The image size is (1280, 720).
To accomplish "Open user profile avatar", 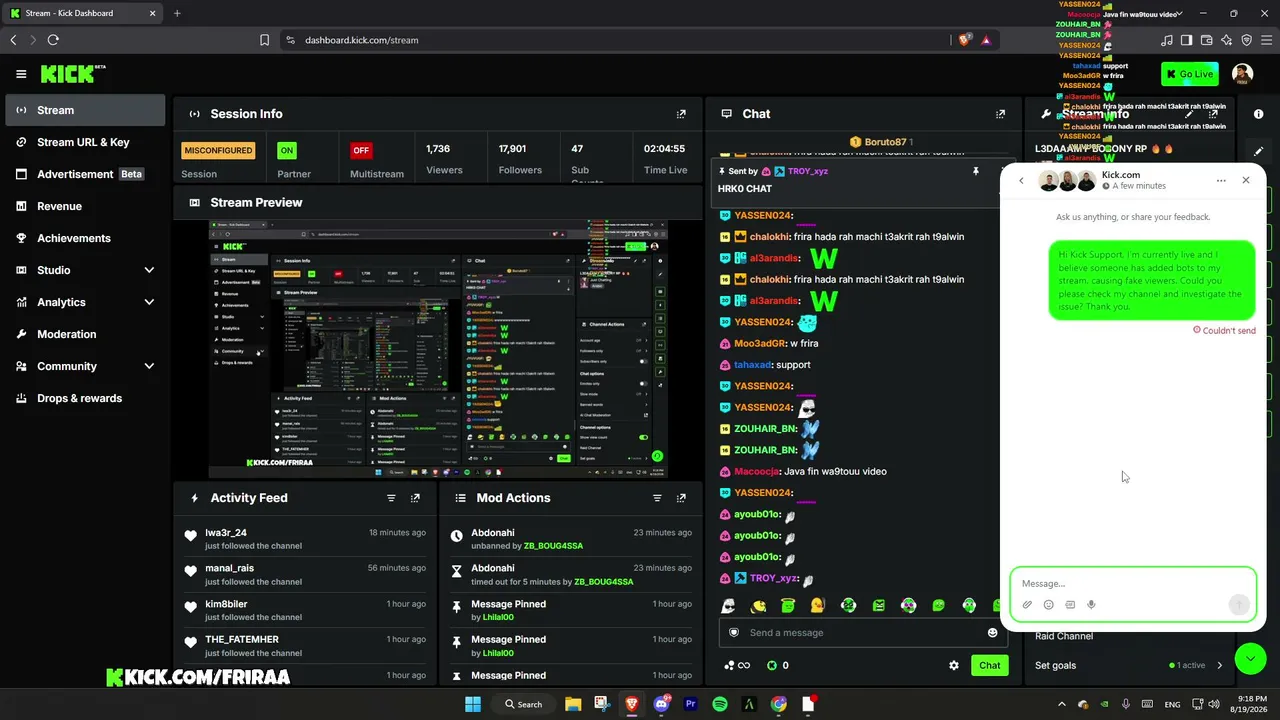I will point(1242,74).
